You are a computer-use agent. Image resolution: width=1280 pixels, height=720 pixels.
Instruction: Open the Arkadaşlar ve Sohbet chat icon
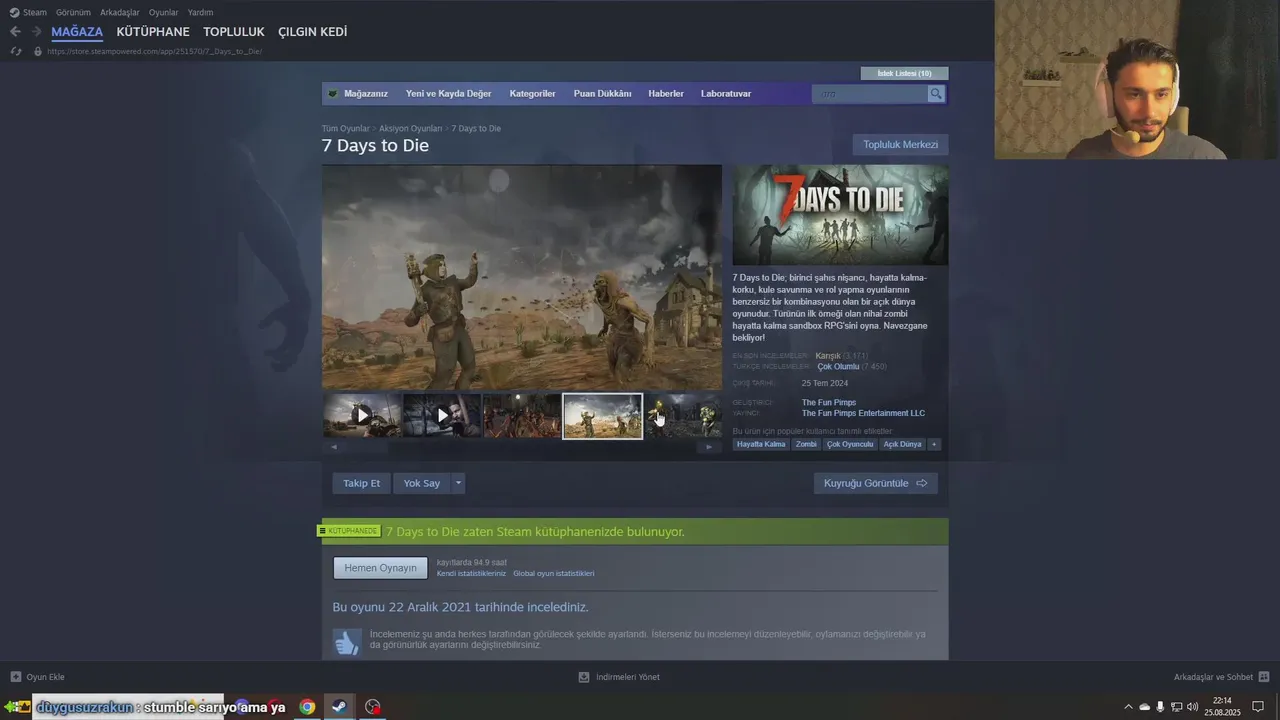click(1264, 677)
